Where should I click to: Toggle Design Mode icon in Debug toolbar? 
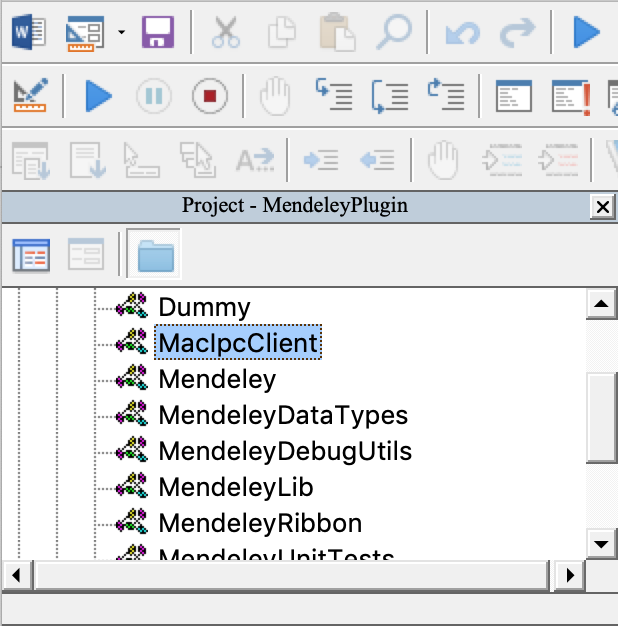click(x=31, y=95)
